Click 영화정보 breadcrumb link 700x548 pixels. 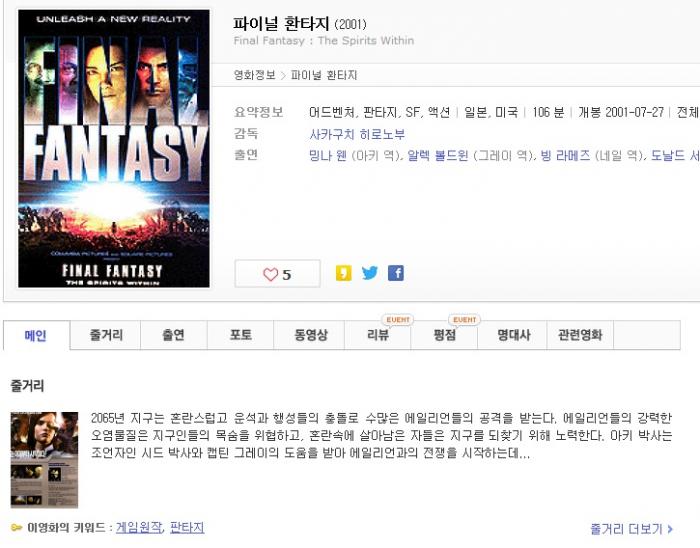click(255, 75)
